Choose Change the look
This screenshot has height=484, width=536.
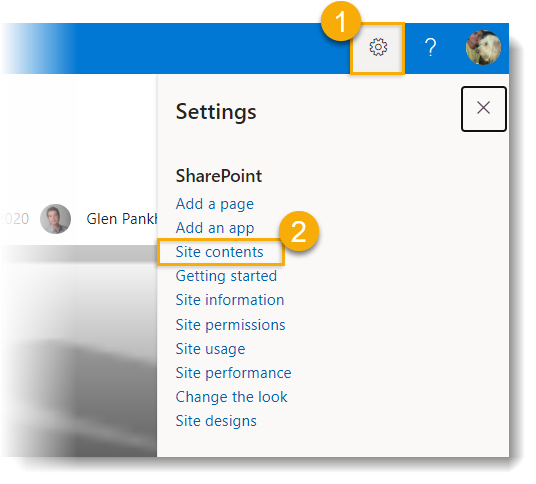[x=231, y=397]
